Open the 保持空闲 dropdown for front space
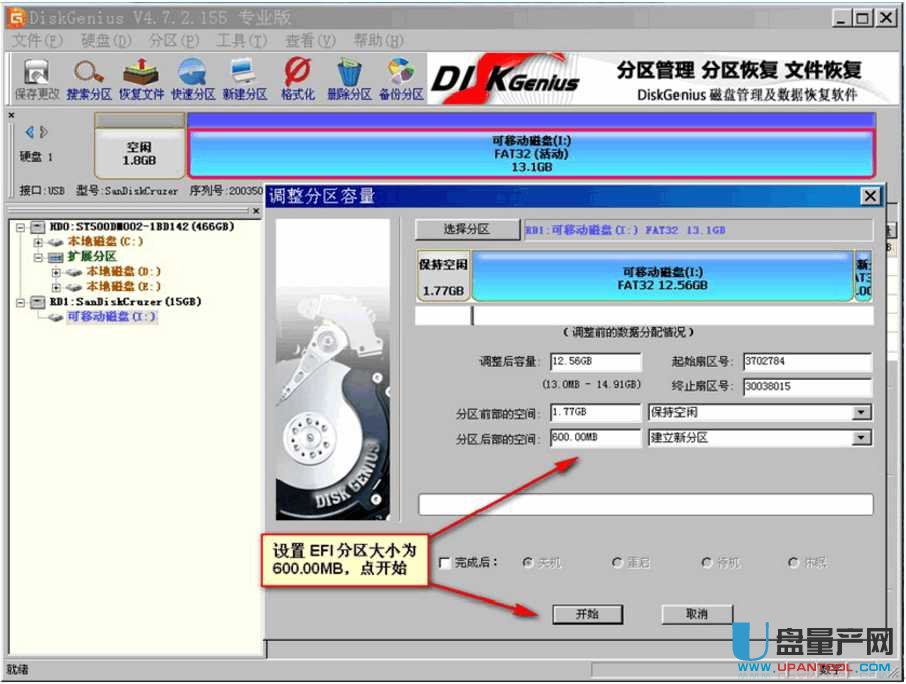This screenshot has width=906, height=684. (861, 412)
